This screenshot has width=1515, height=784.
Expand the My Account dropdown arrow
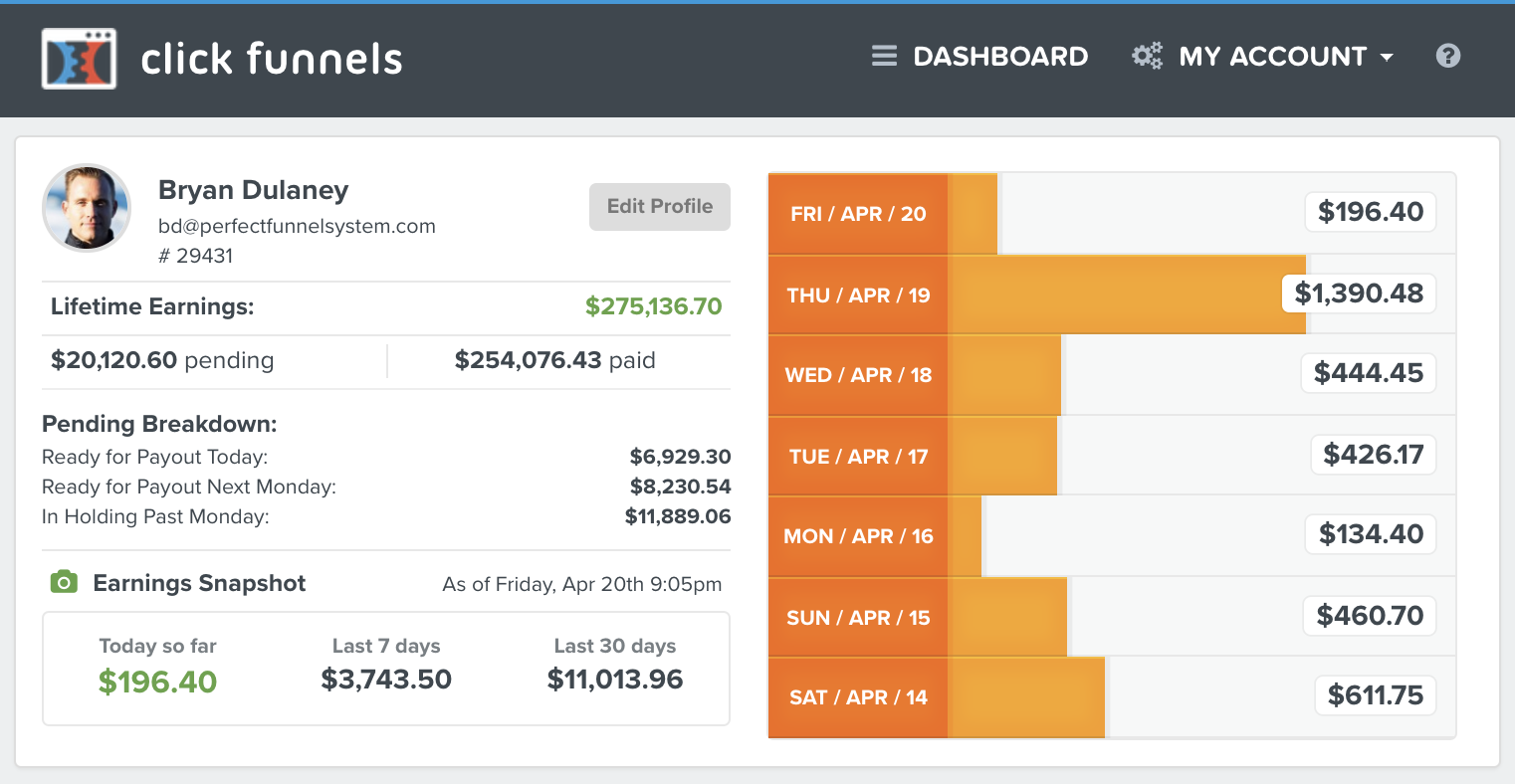1387,58
